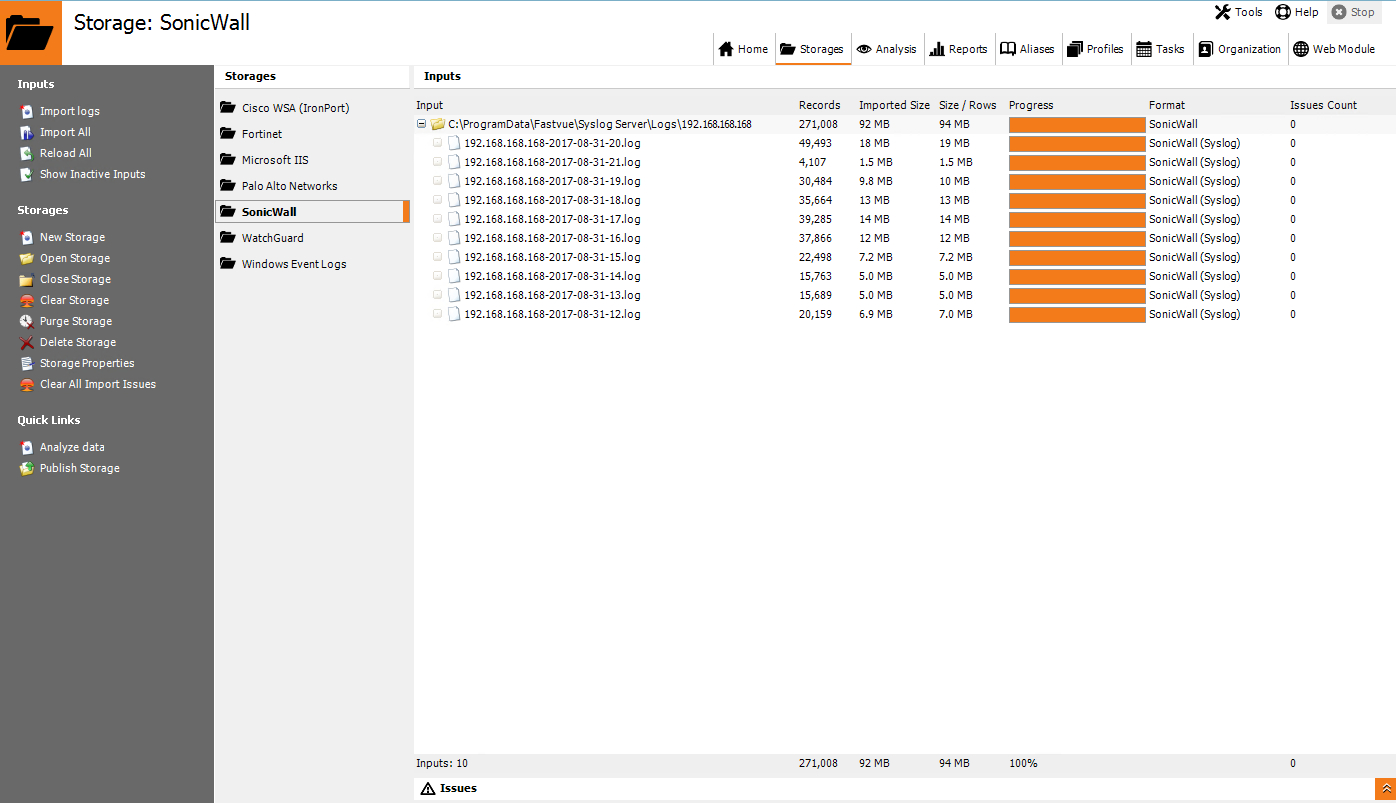Click the Analyze data icon
This screenshot has height=803, width=1396.
pos(27,447)
